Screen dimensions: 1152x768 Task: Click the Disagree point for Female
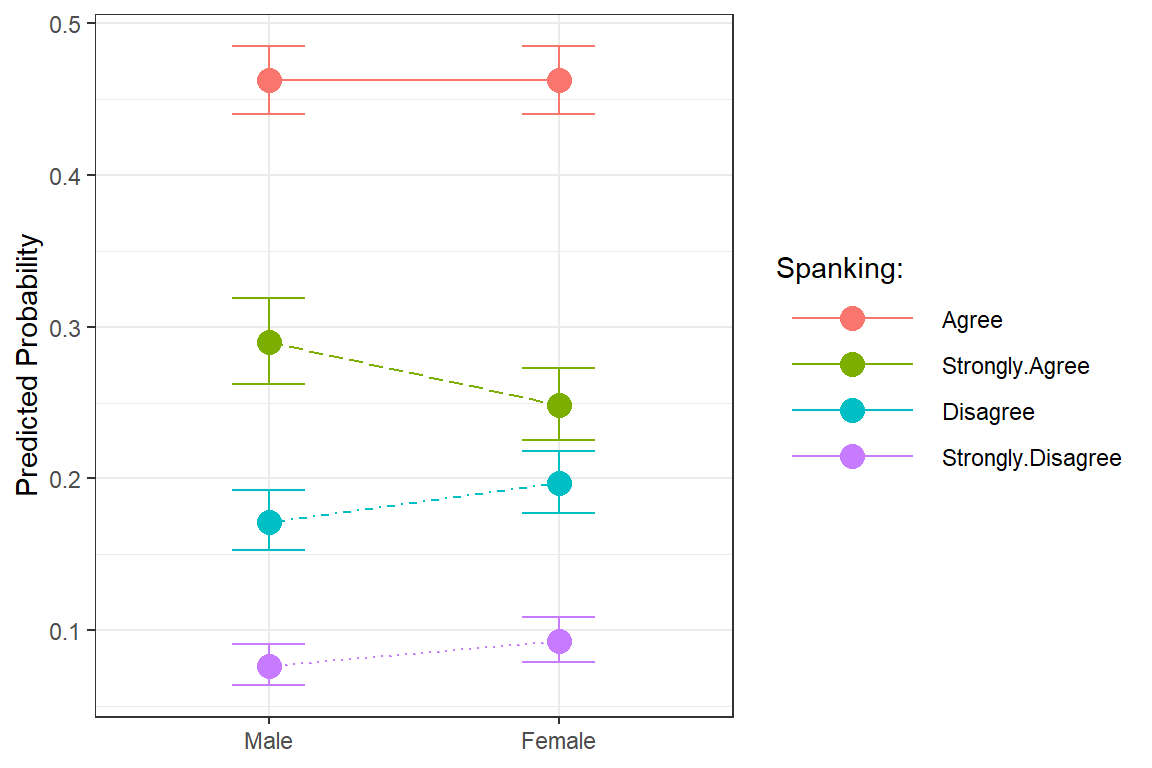pyautogui.click(x=559, y=483)
